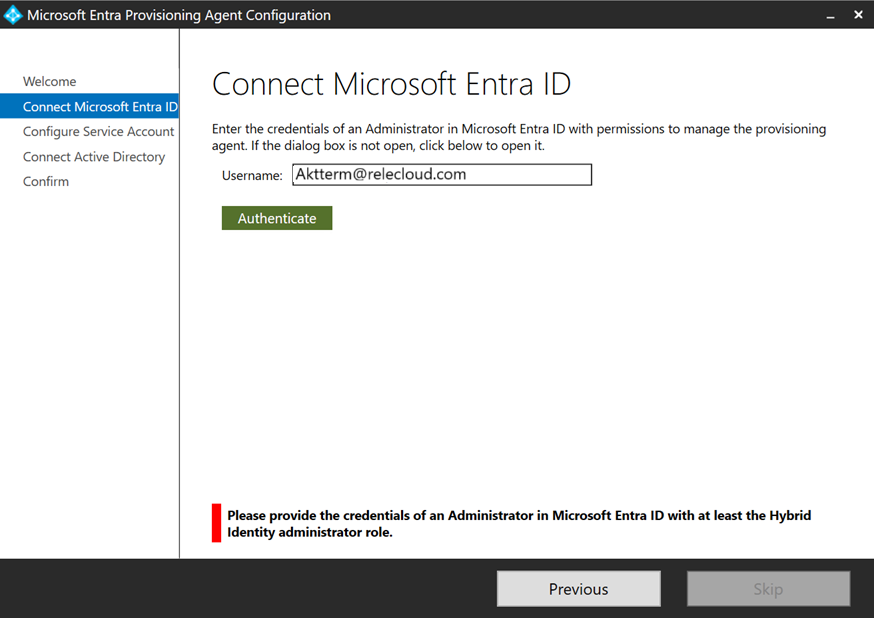
Task: Go back with the Previous button
Action: [578, 589]
